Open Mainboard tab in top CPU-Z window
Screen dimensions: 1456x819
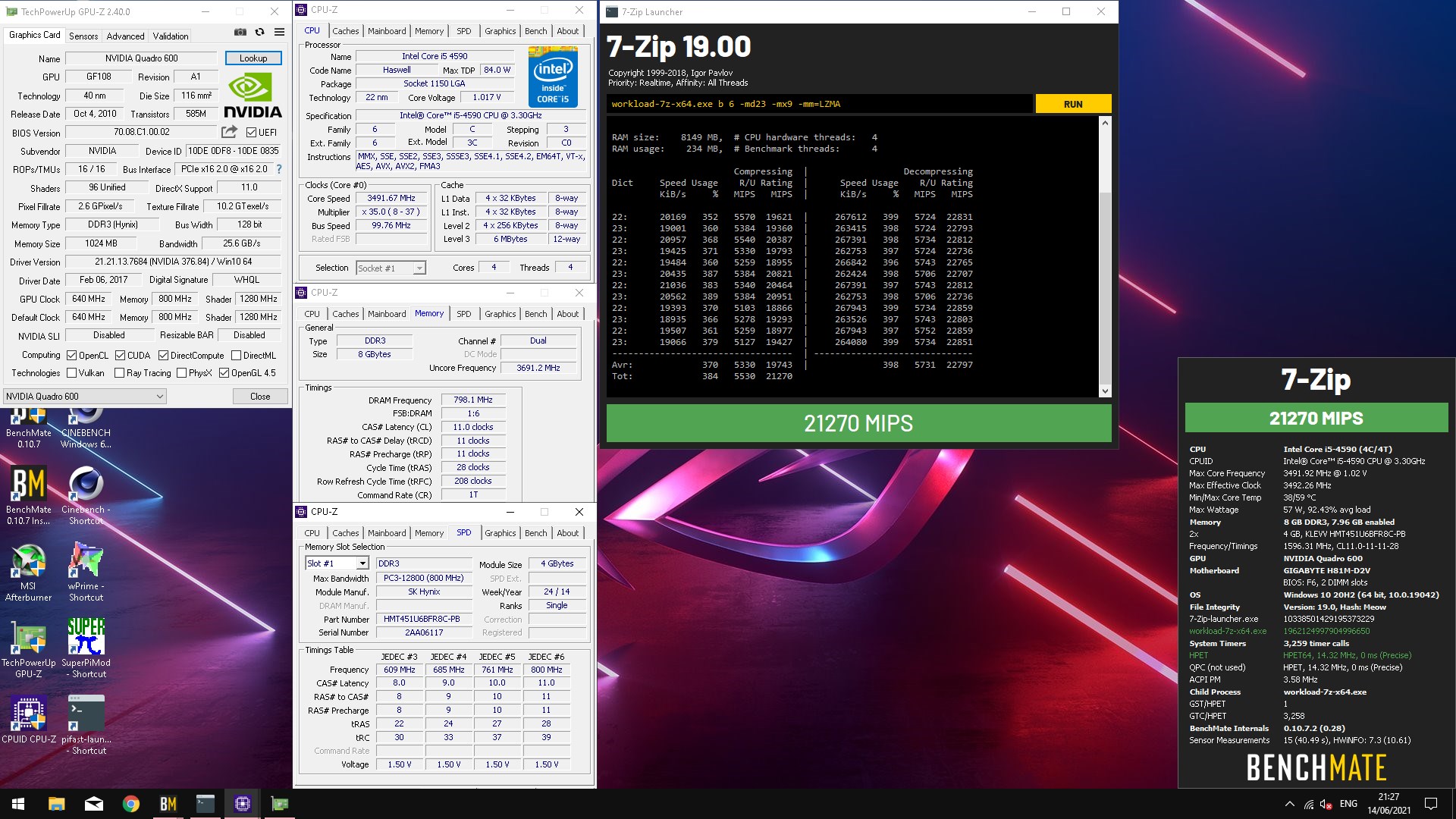tap(387, 31)
